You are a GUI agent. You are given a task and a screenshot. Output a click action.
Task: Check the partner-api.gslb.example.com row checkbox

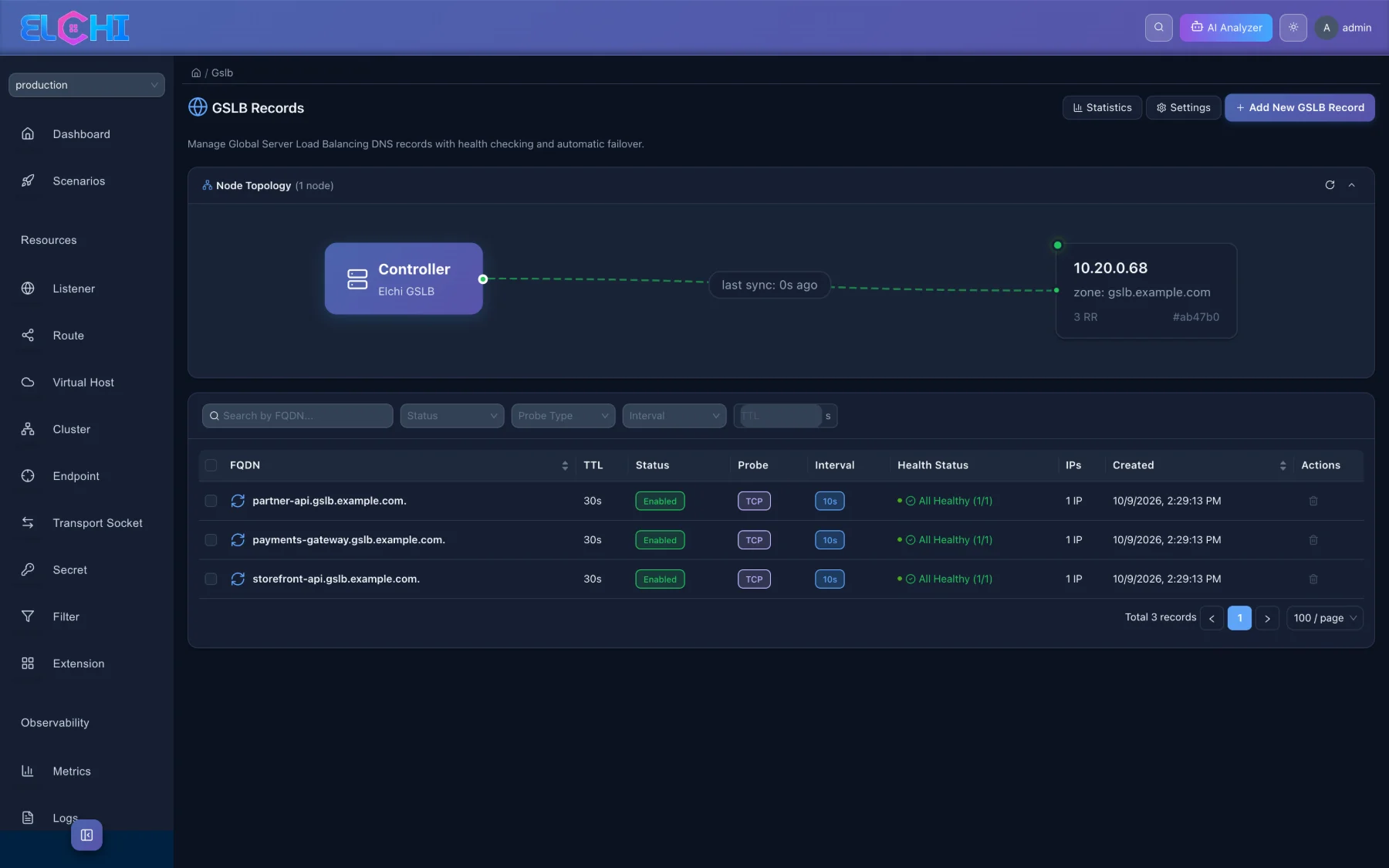pos(211,501)
